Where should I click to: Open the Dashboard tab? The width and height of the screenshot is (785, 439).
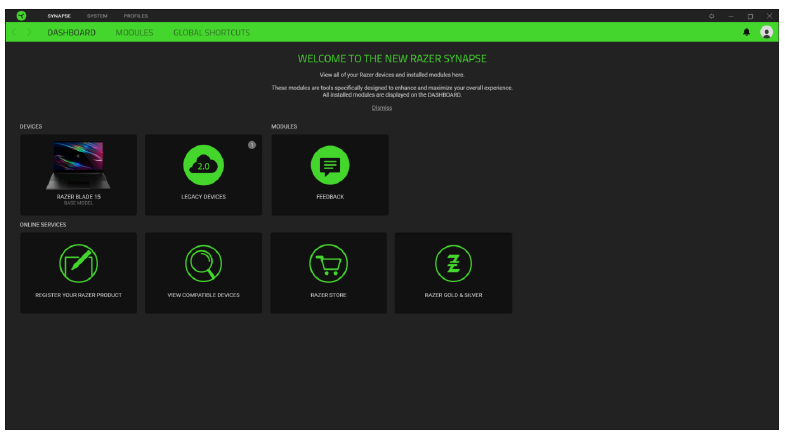click(x=72, y=33)
